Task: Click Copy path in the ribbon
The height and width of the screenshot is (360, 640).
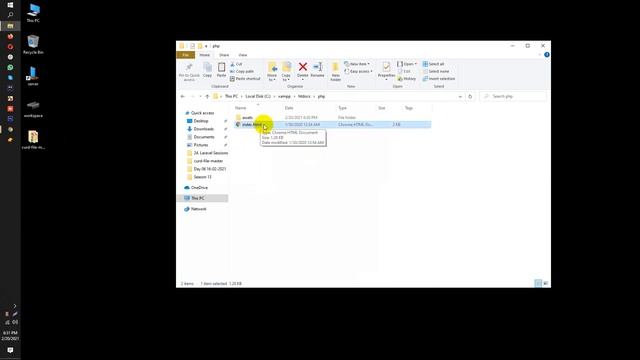Action: click(242, 71)
